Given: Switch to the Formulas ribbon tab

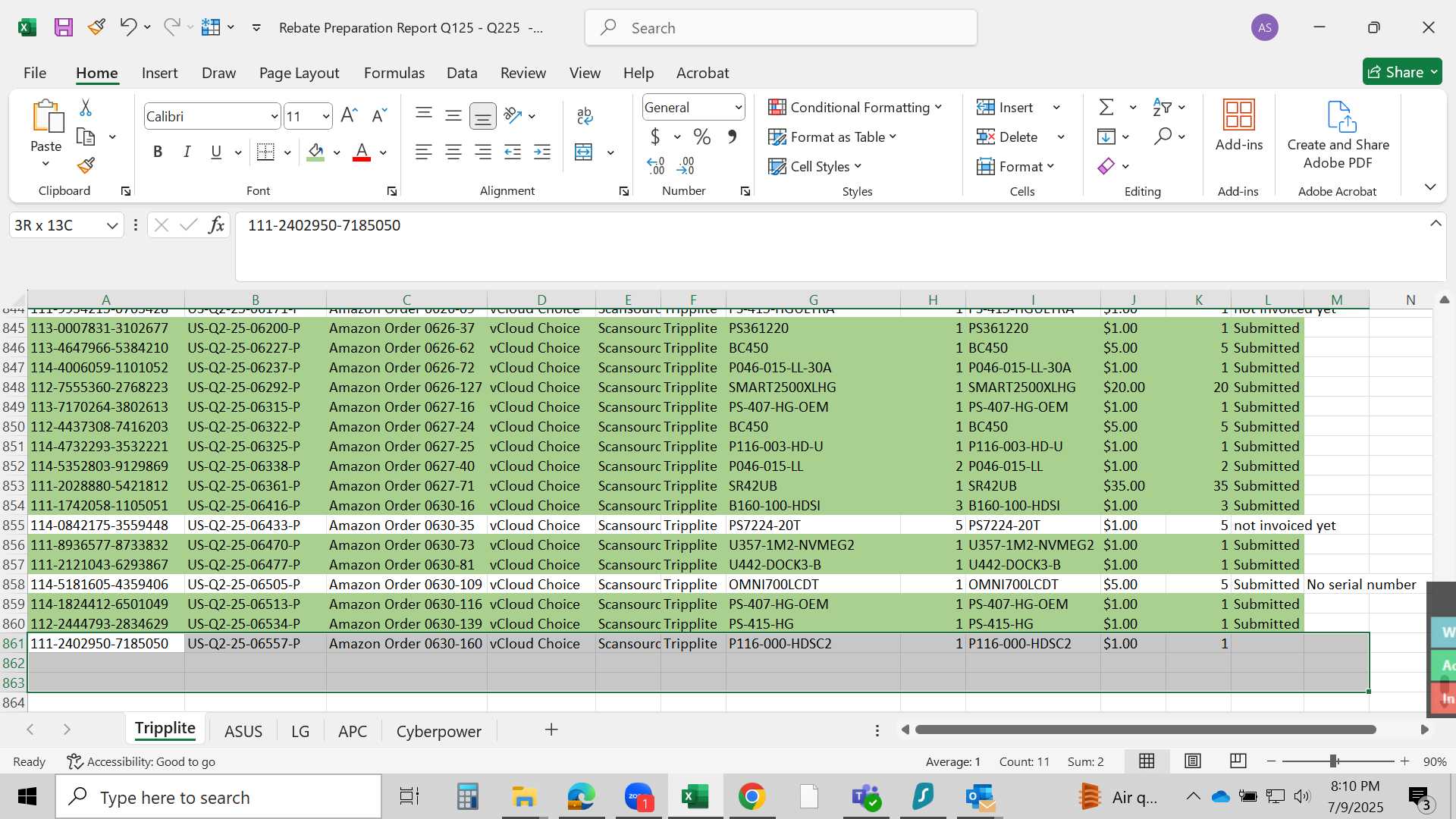Looking at the screenshot, I should click(x=394, y=73).
